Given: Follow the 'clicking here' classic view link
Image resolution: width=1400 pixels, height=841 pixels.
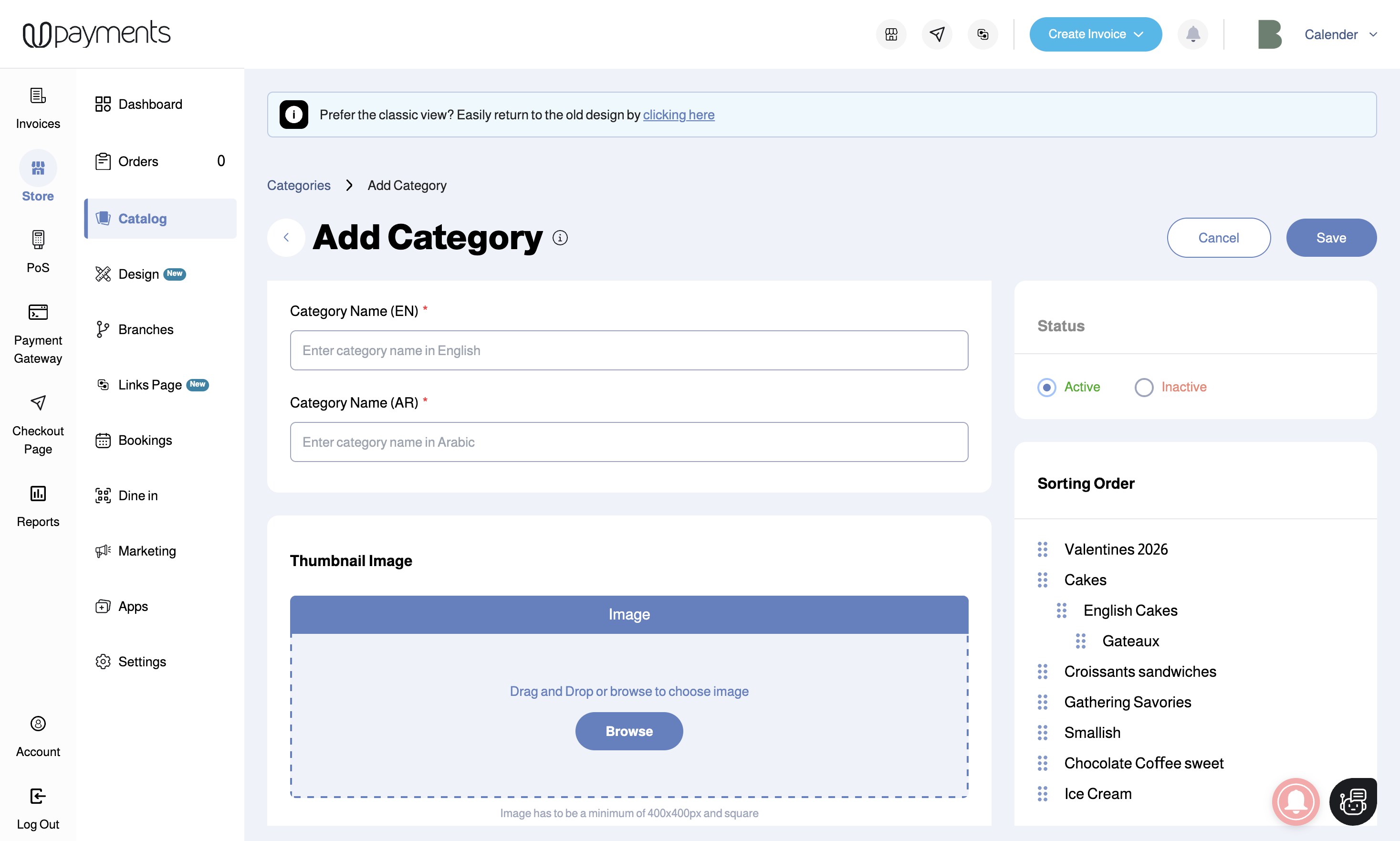Looking at the screenshot, I should (x=678, y=115).
